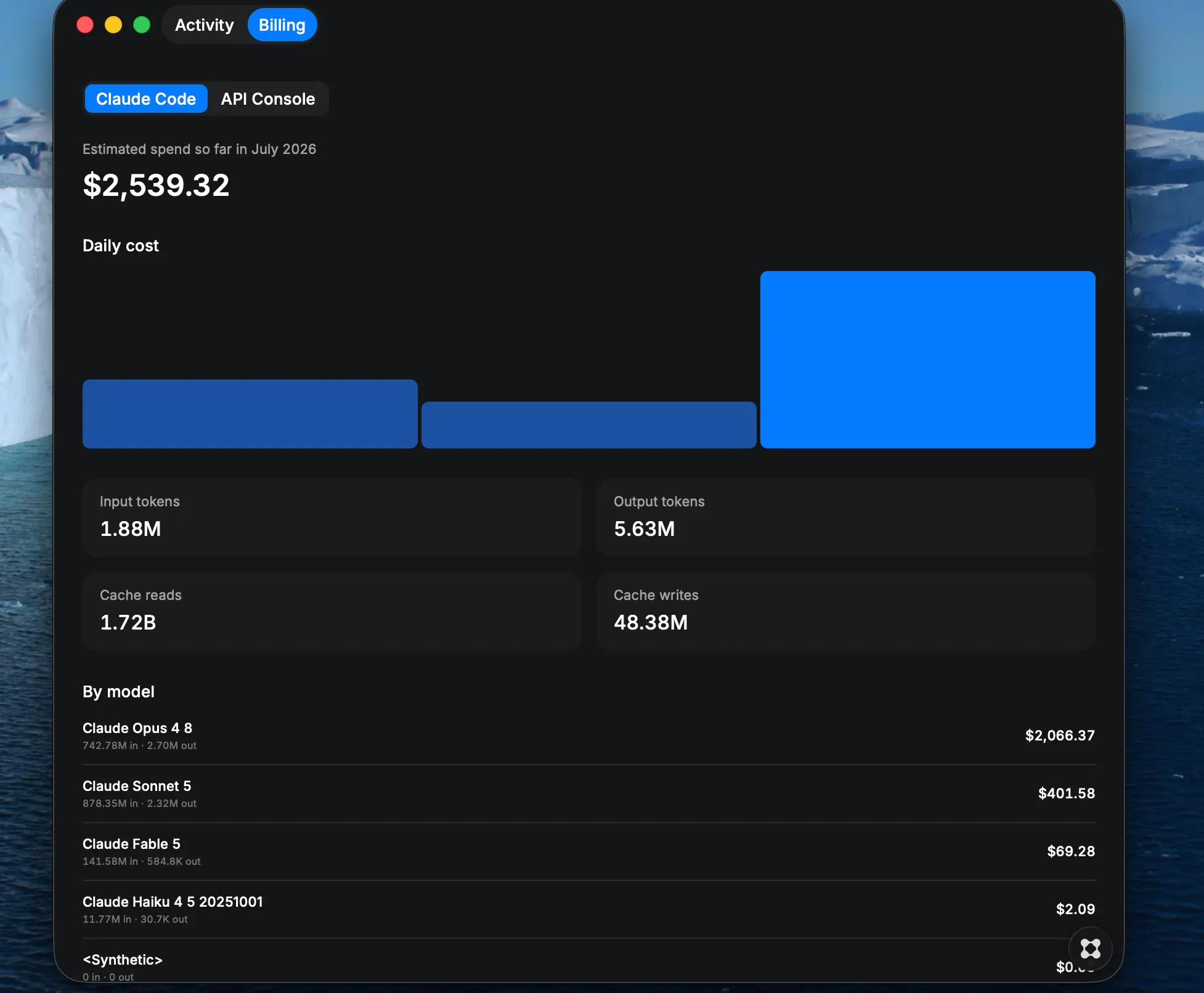Click the tallest bright blue cost bar
Viewport: 1204px width, 993px height.
pyautogui.click(x=928, y=360)
